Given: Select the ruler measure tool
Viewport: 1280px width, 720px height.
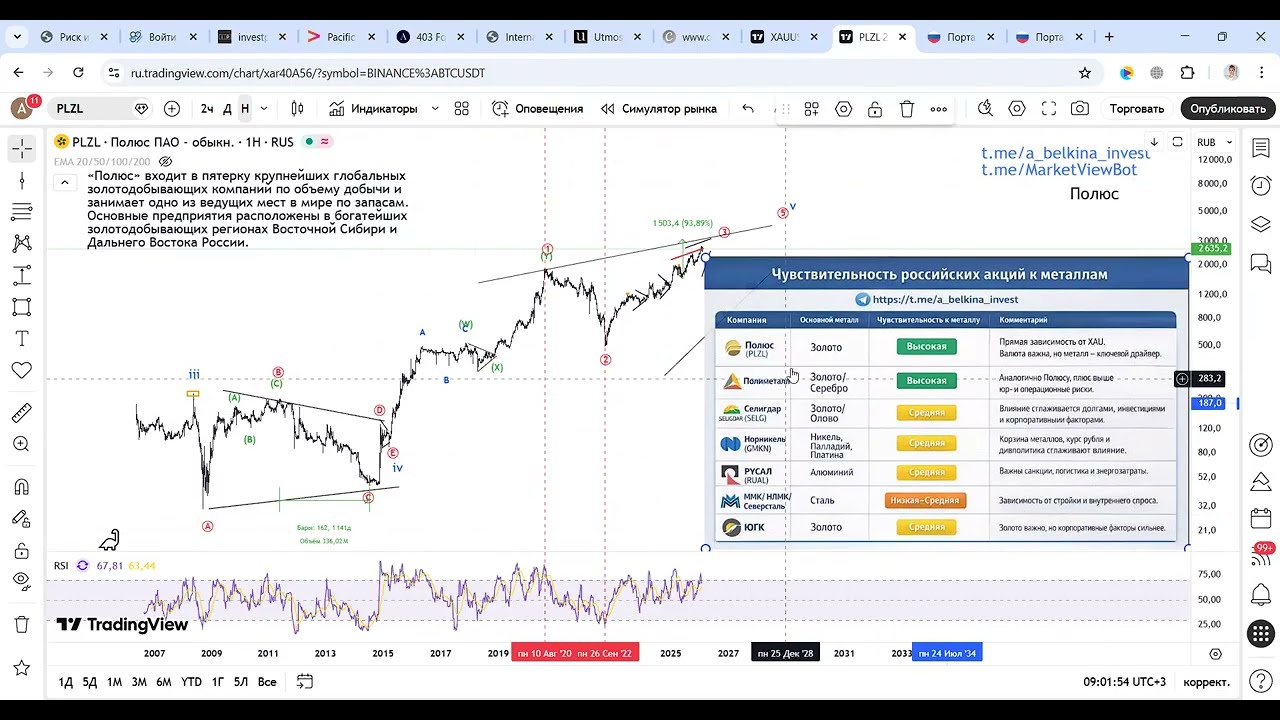Looking at the screenshot, I should click(22, 412).
